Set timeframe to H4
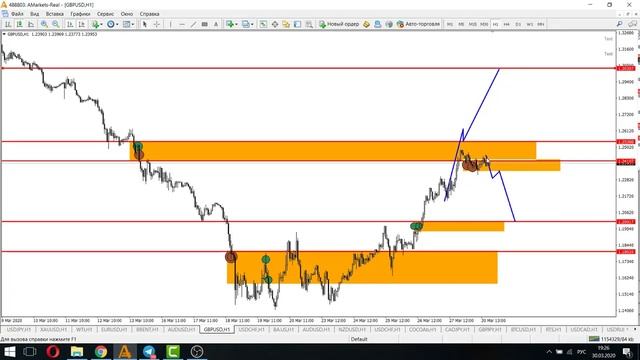 point(507,24)
